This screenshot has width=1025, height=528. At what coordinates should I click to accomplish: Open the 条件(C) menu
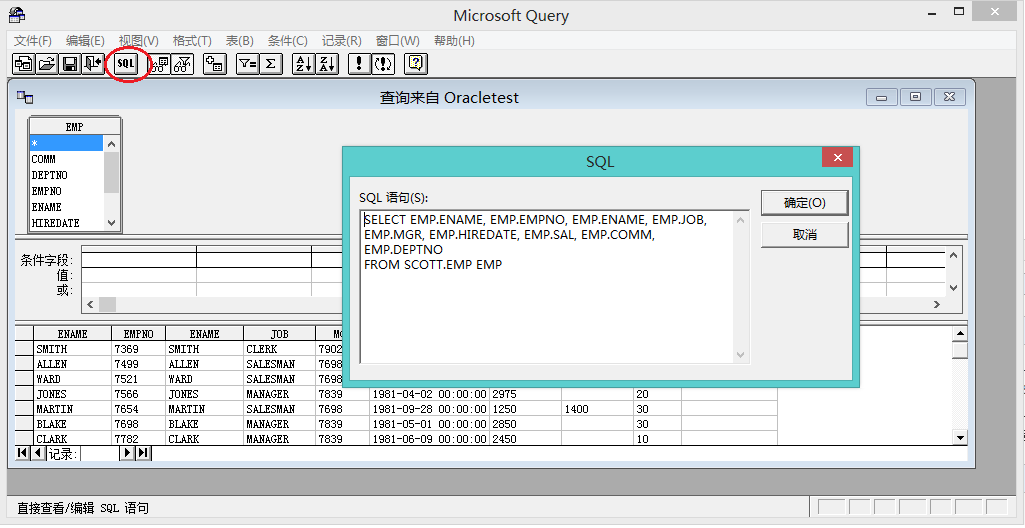tap(288, 41)
